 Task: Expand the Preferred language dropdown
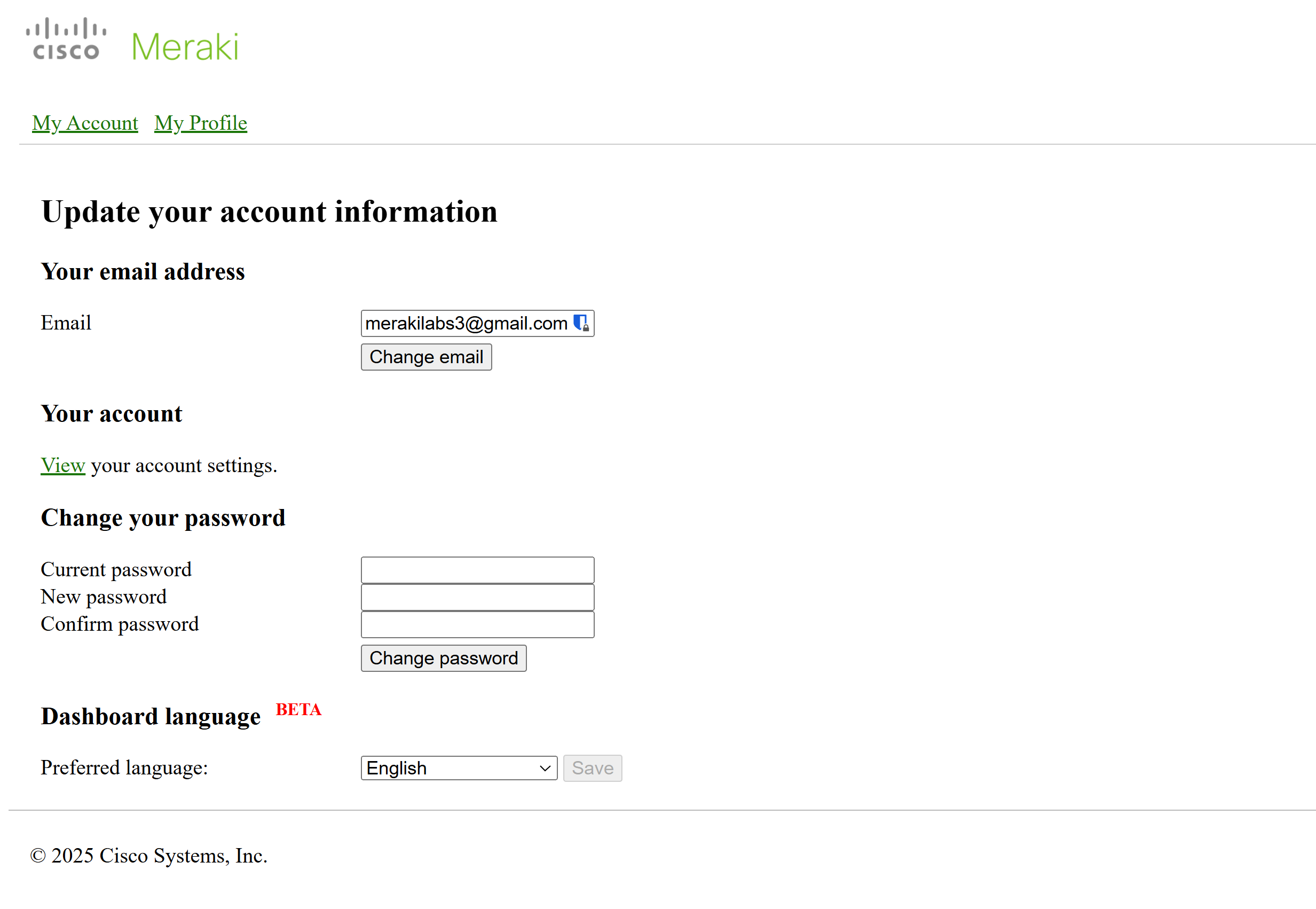(459, 769)
